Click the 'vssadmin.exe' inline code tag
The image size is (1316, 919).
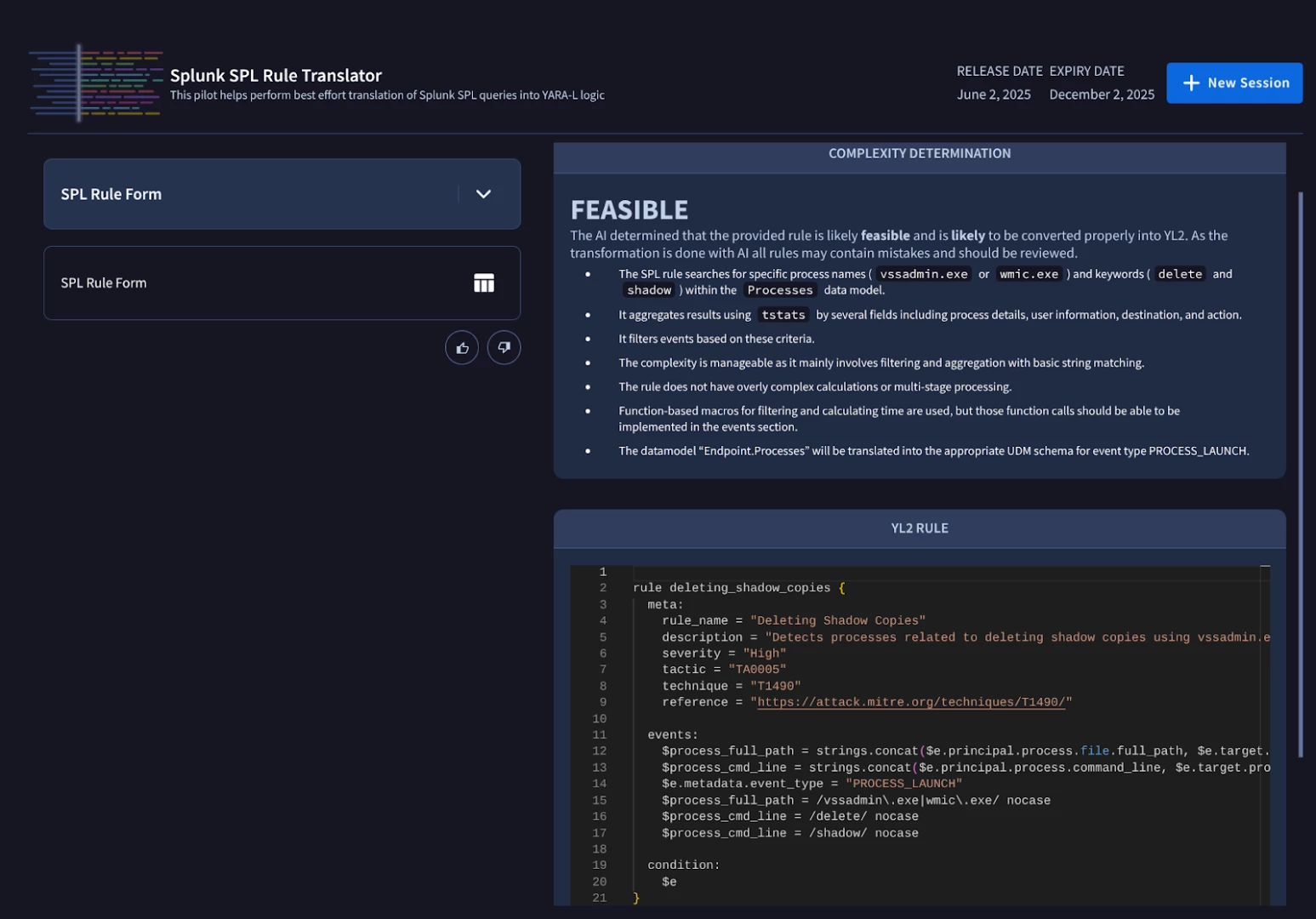(x=924, y=274)
